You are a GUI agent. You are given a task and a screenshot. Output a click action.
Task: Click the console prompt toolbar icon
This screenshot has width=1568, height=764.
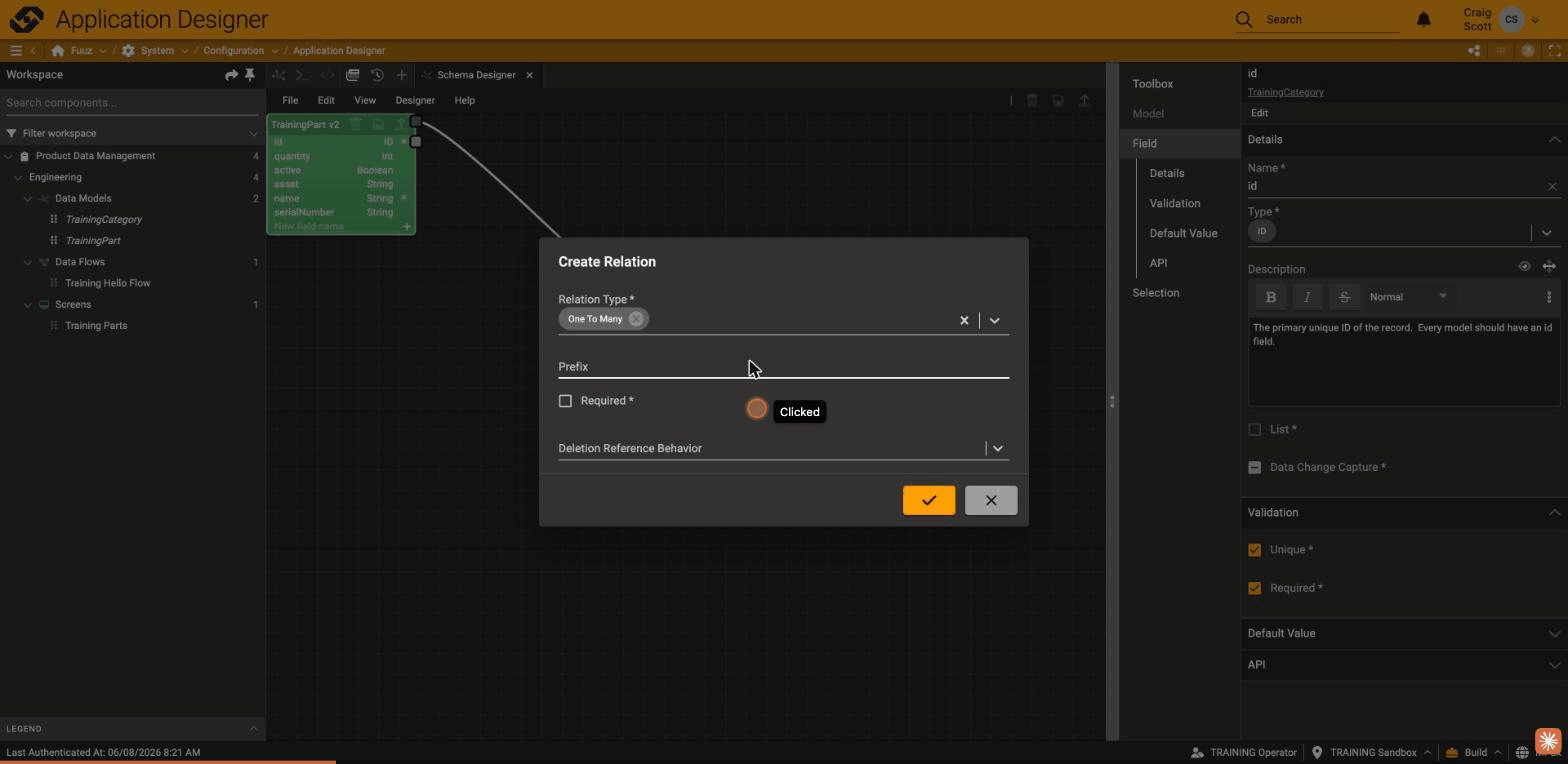pos(303,75)
